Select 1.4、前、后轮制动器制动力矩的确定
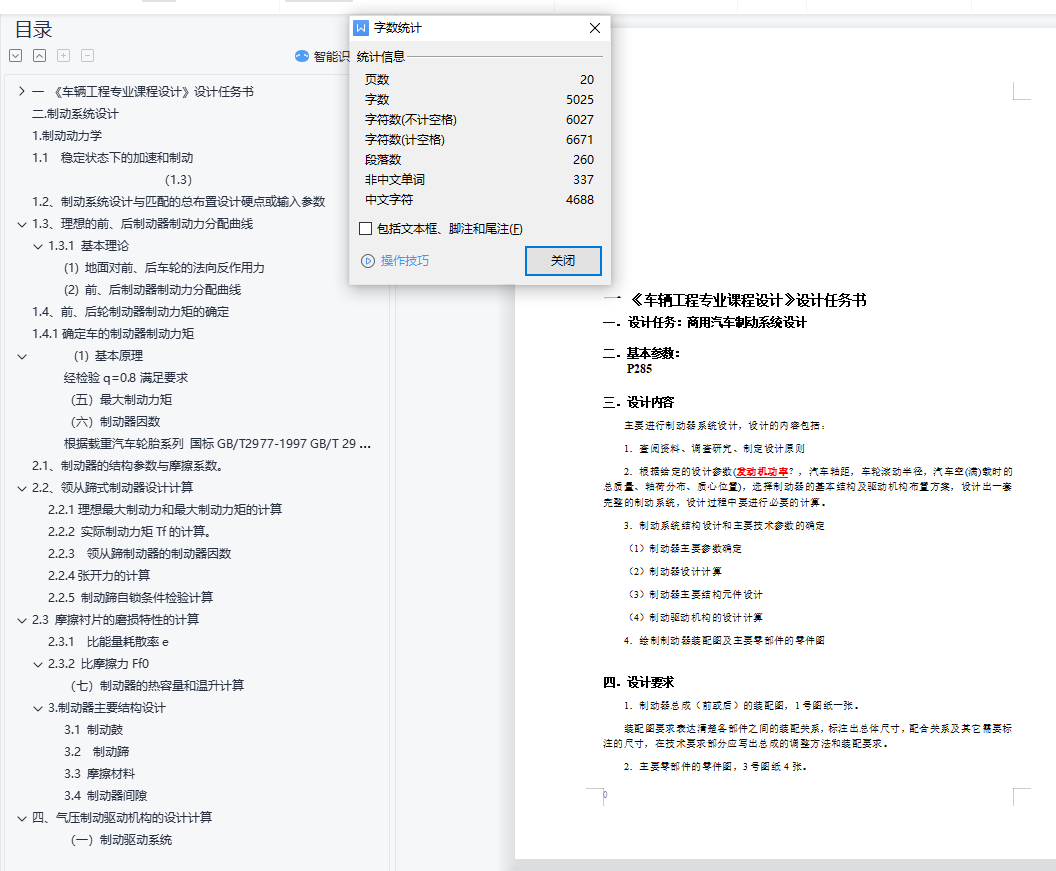 [x=131, y=311]
